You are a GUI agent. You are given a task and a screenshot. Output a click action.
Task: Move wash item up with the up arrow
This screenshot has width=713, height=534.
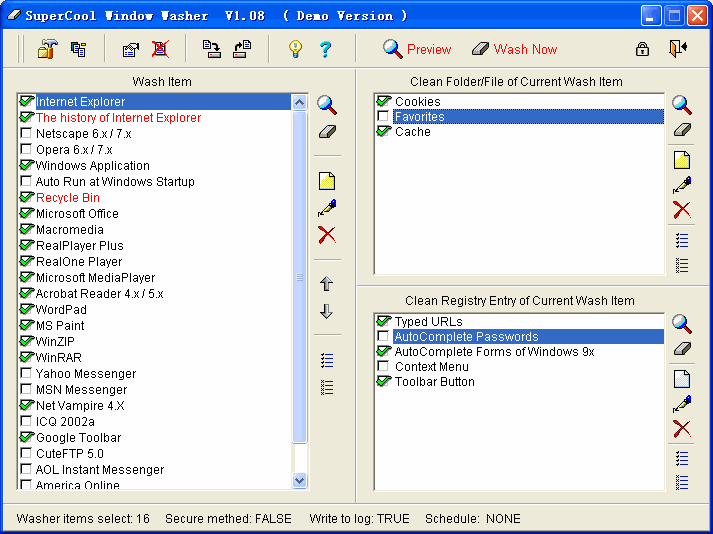[326, 284]
